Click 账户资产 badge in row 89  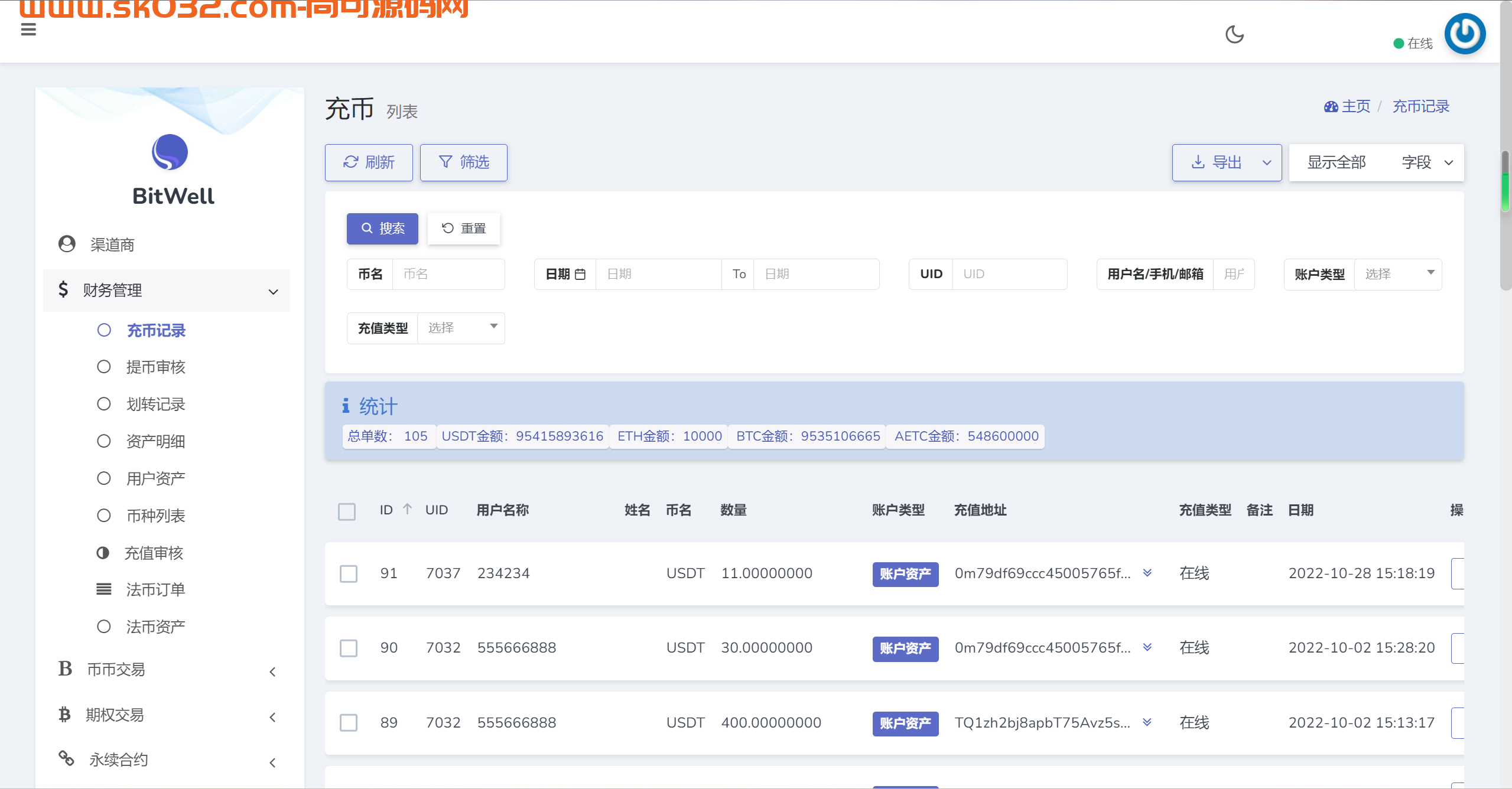coord(905,723)
